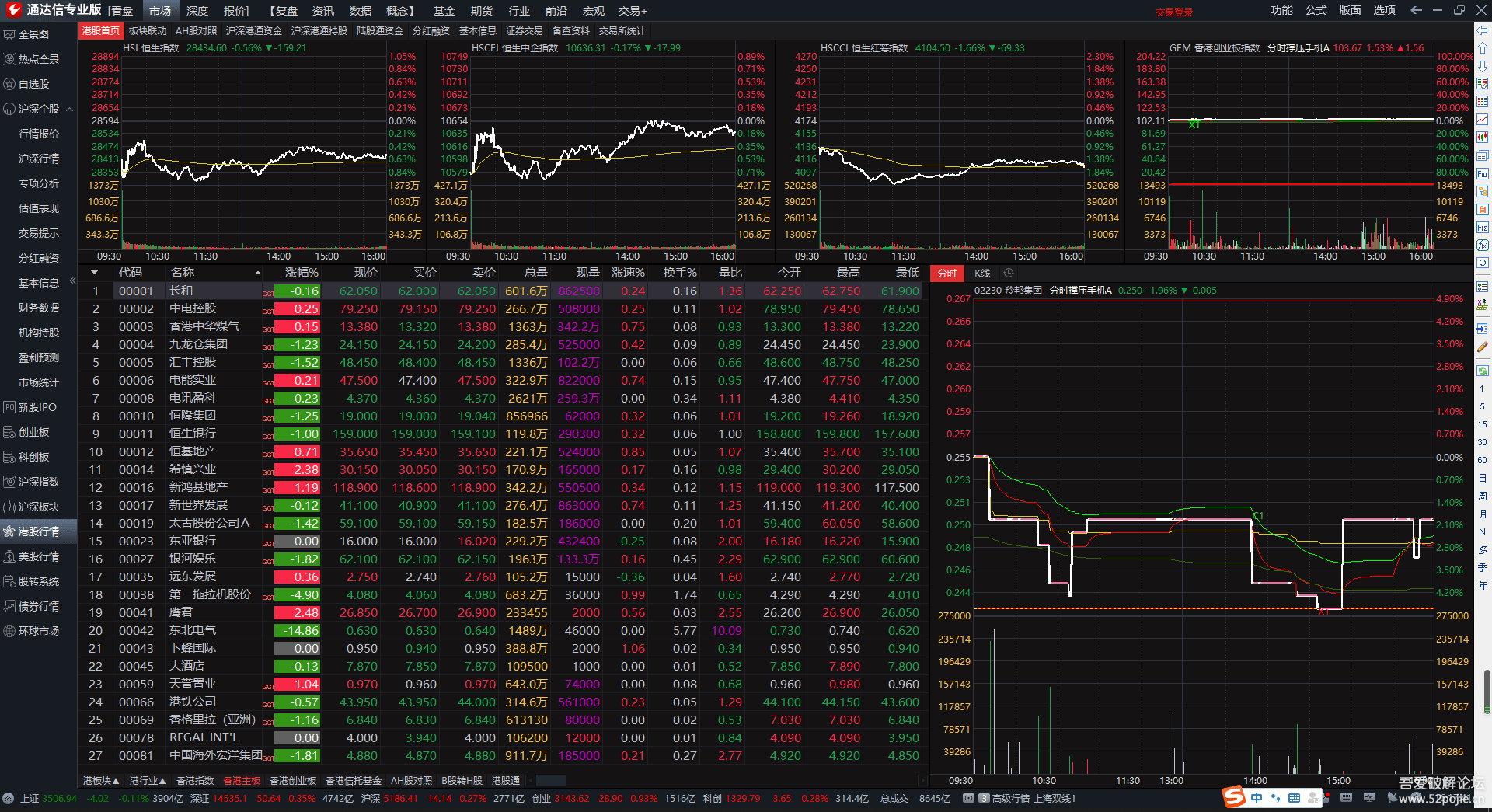
Task: Open the 市场 top menu
Action: (x=160, y=10)
